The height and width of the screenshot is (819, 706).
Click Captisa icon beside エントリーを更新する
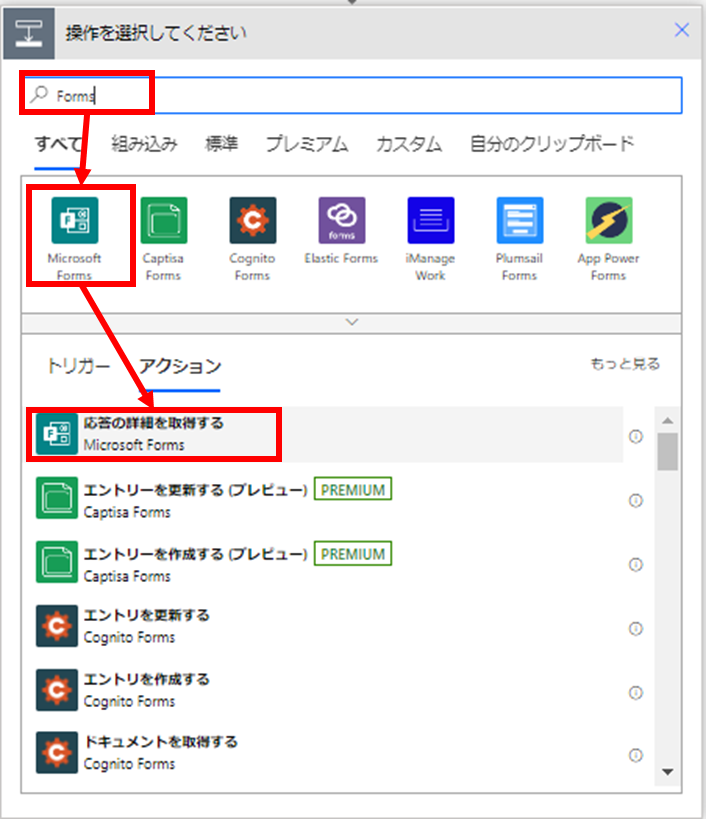pyautogui.click(x=57, y=498)
